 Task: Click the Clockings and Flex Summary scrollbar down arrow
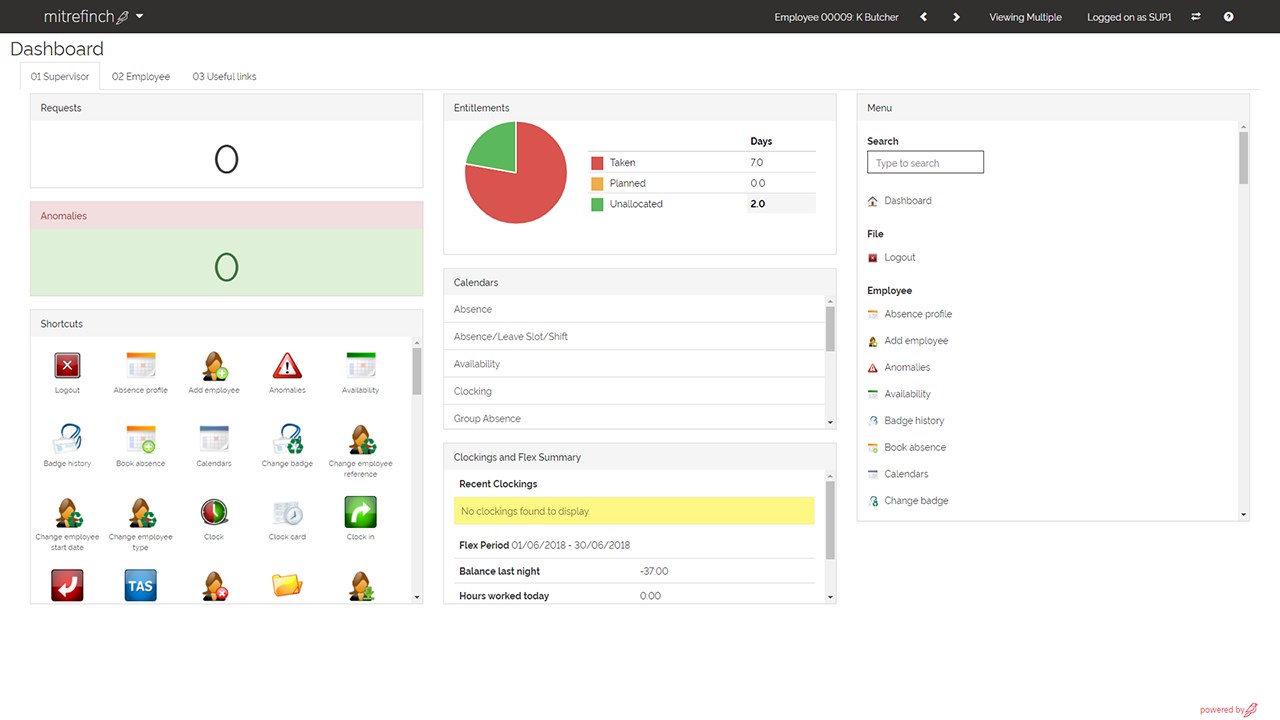[830, 597]
